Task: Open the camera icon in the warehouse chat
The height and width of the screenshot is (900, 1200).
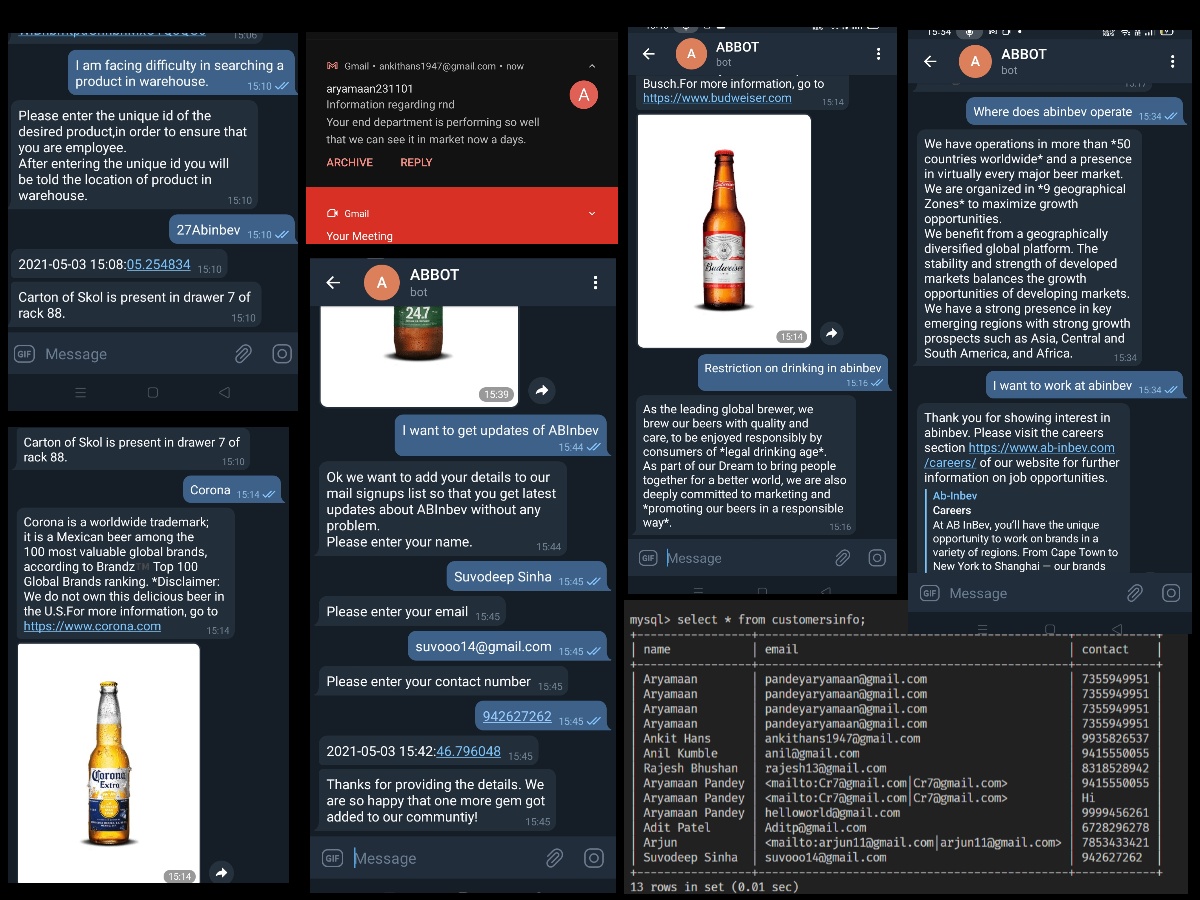Action: (282, 353)
